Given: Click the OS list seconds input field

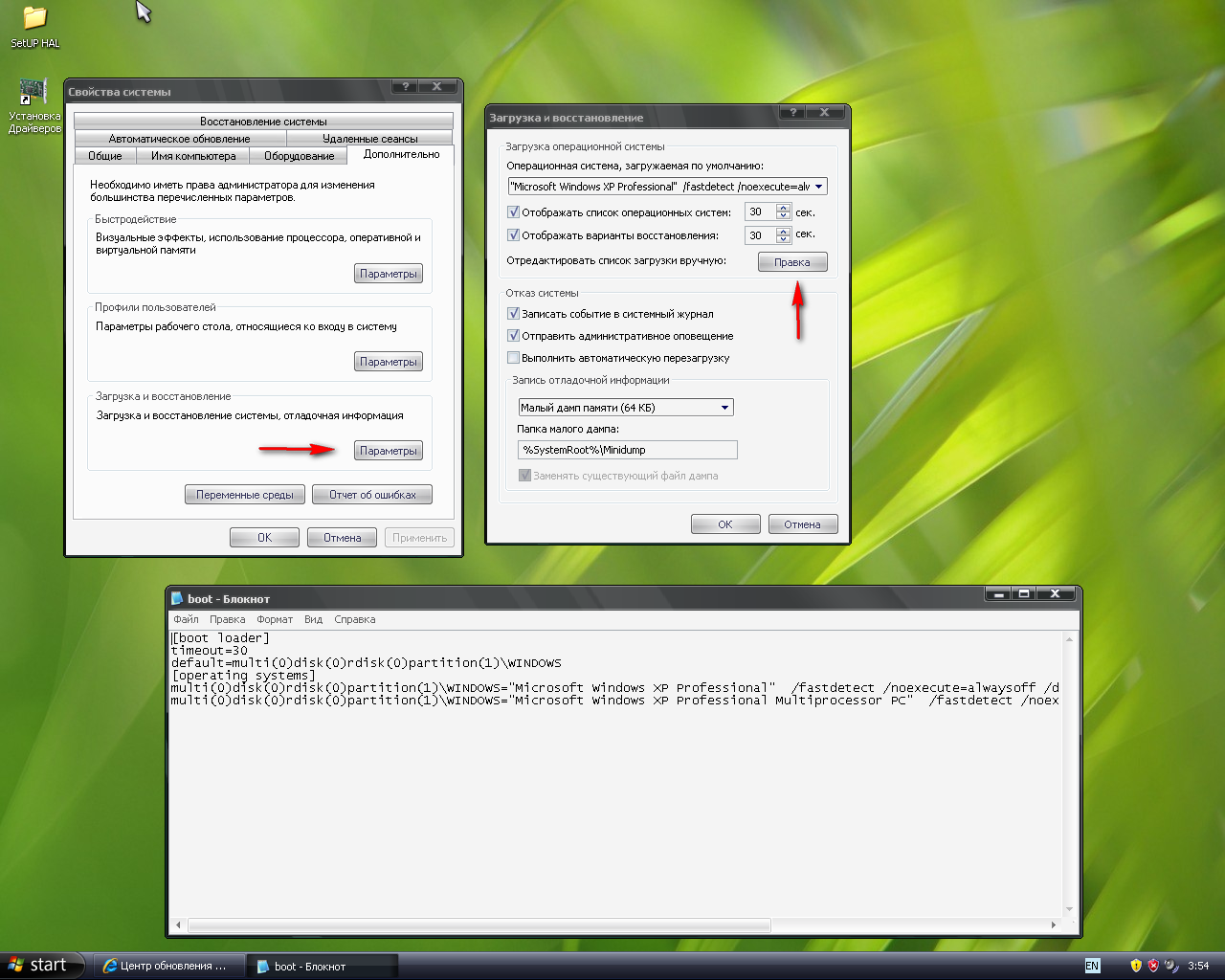Looking at the screenshot, I should [x=761, y=212].
